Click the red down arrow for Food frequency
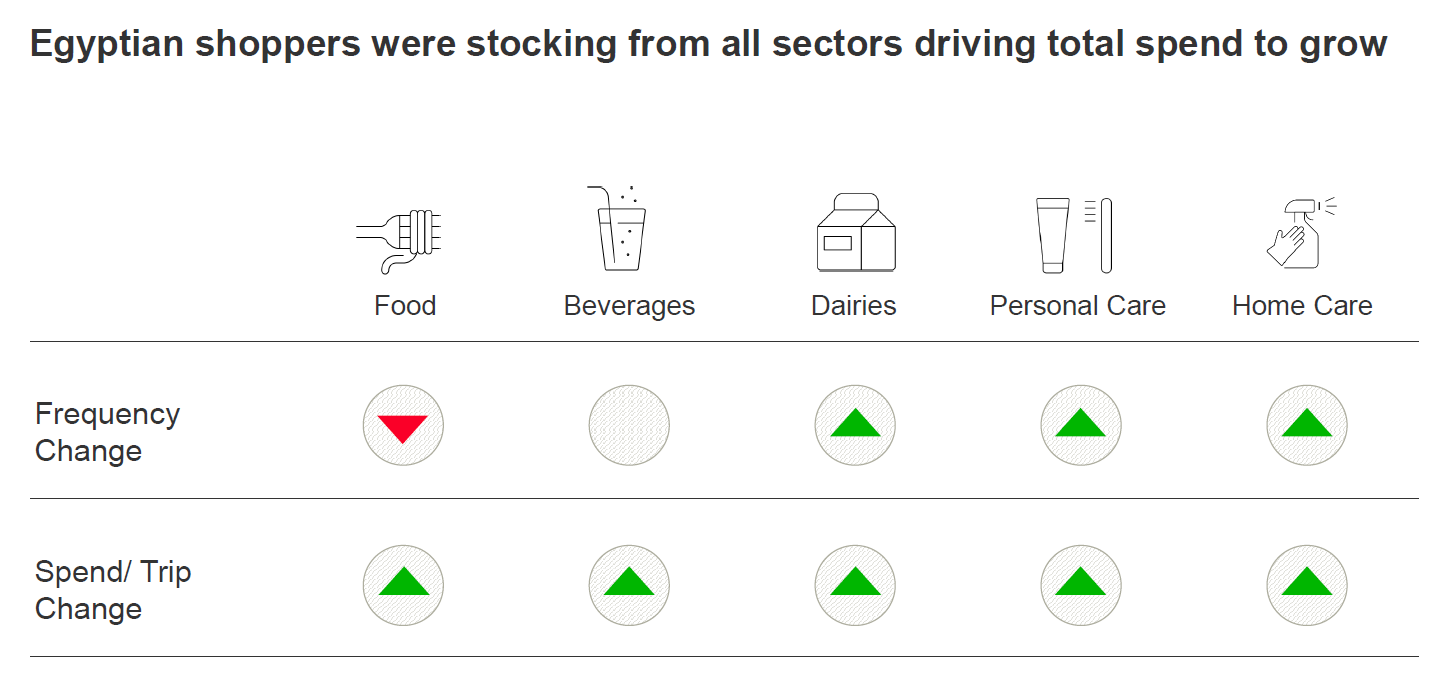Viewport: 1439px width, 682px height. 403,427
